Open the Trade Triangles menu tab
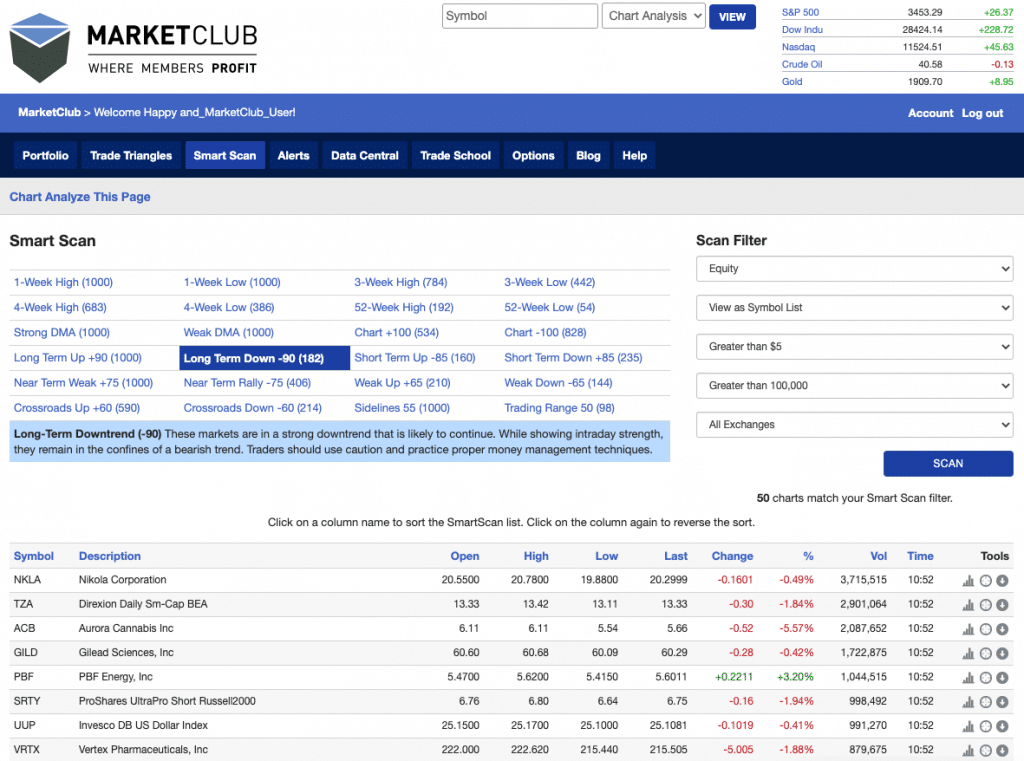Screen dimensions: 1024x761 tap(131, 156)
